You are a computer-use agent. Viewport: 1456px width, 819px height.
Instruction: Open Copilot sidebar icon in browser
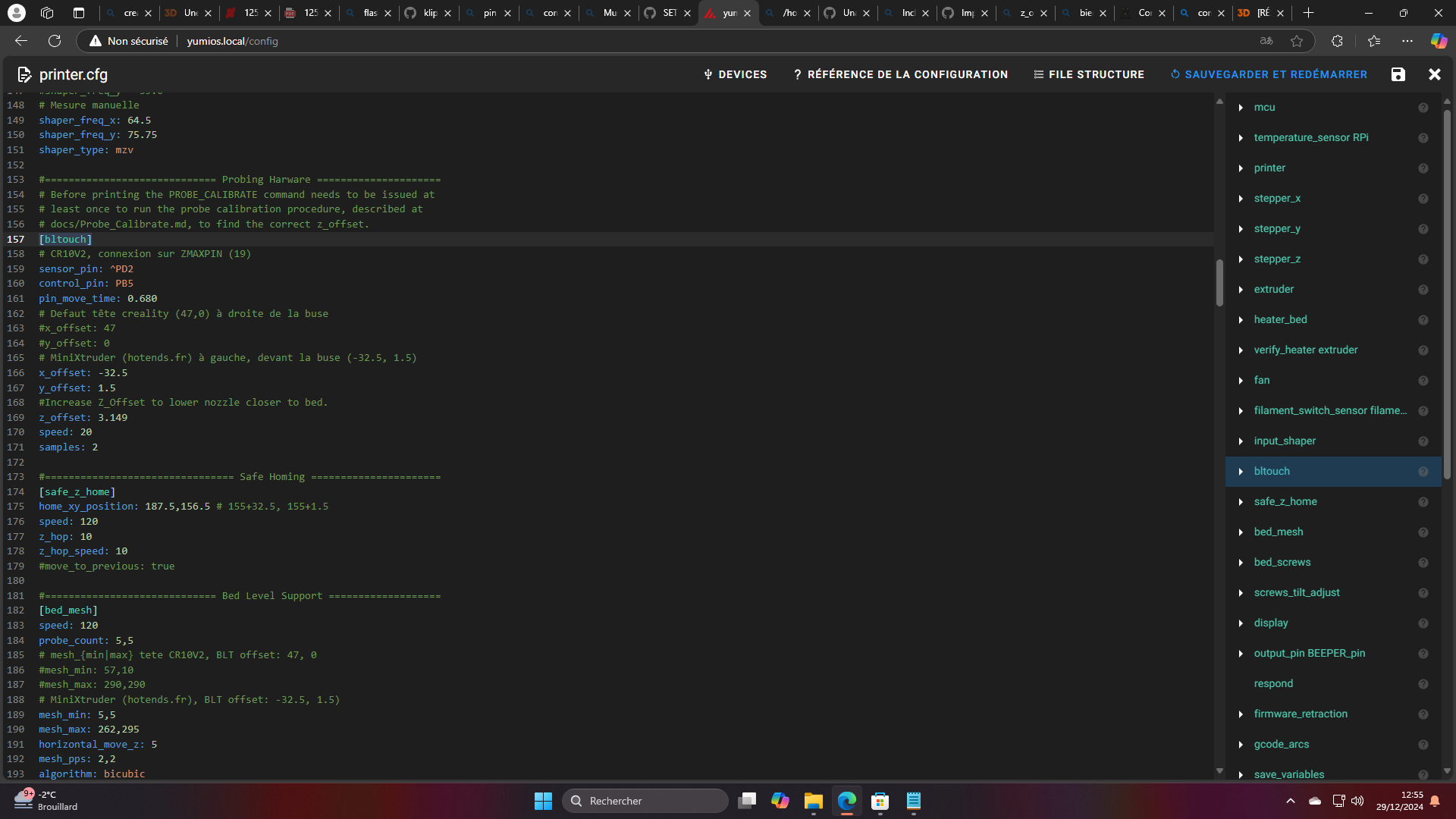coord(1438,41)
